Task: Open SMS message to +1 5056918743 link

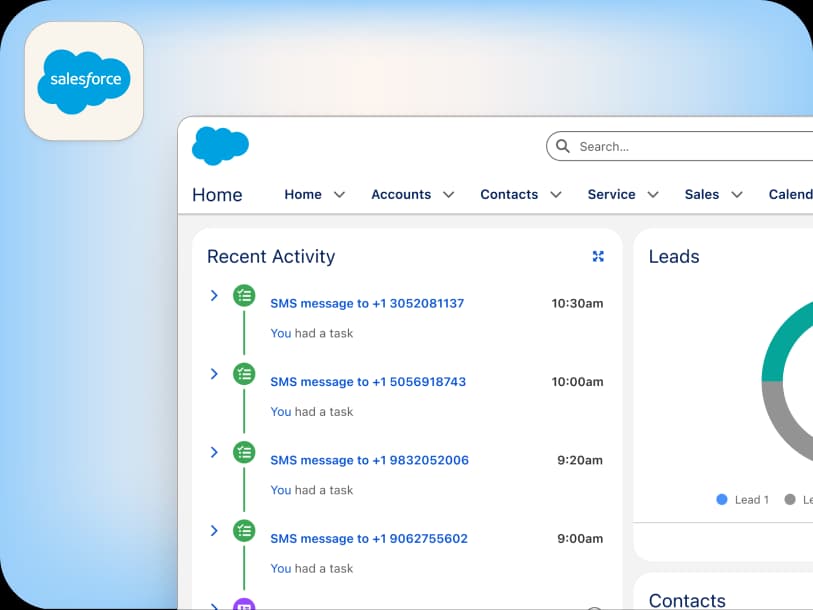Action: tap(368, 382)
